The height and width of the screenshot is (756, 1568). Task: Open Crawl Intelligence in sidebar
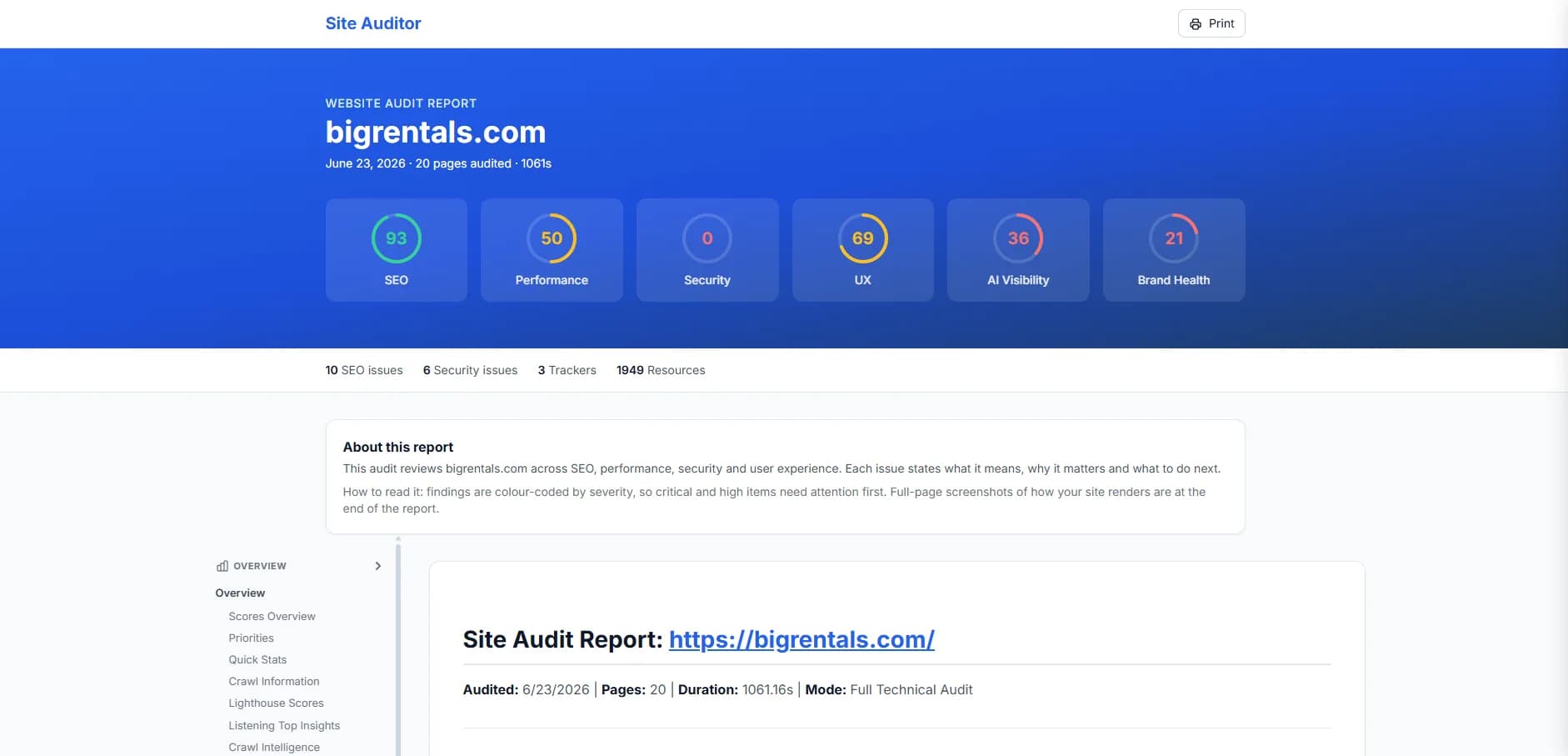pos(274,747)
